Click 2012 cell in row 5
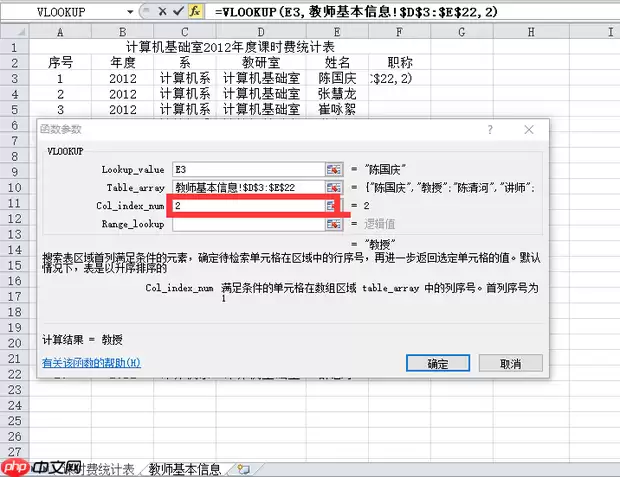This screenshot has height=477, width=620. pos(123,109)
